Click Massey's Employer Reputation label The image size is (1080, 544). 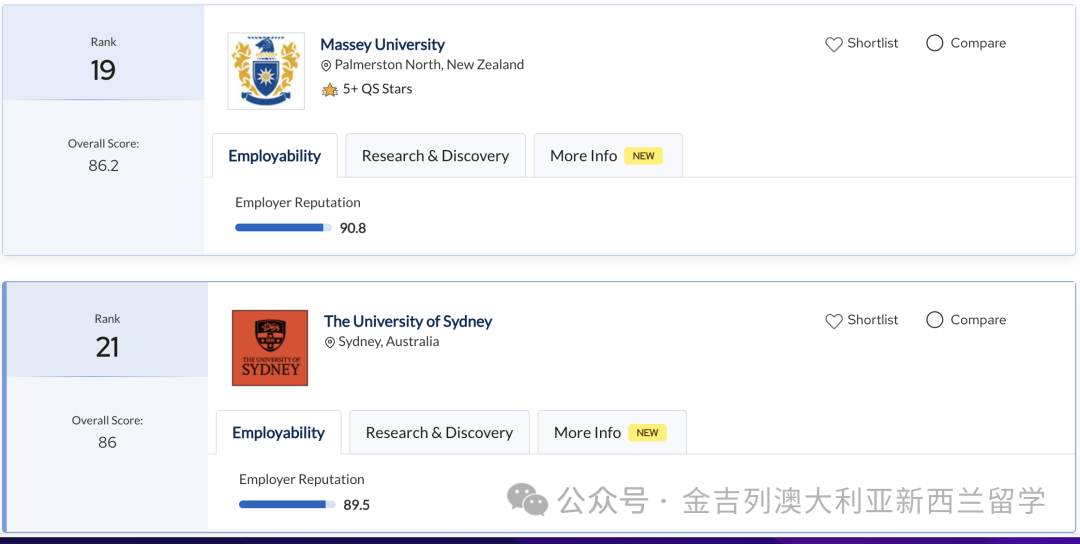[298, 202]
